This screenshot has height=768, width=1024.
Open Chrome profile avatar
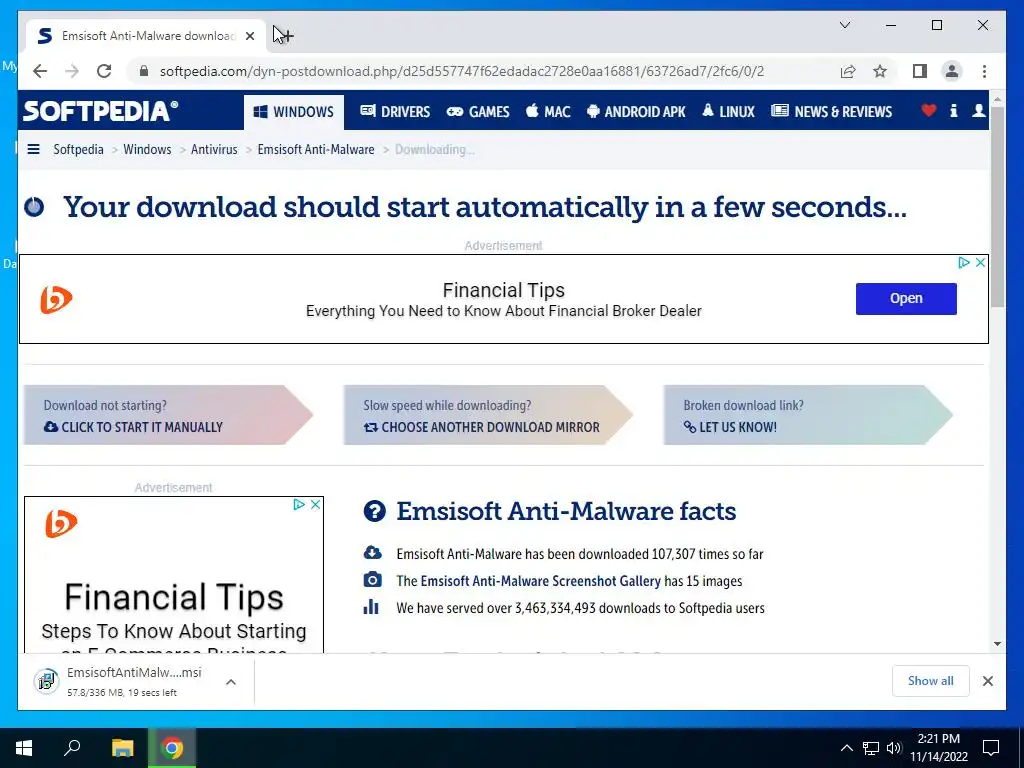tap(952, 71)
